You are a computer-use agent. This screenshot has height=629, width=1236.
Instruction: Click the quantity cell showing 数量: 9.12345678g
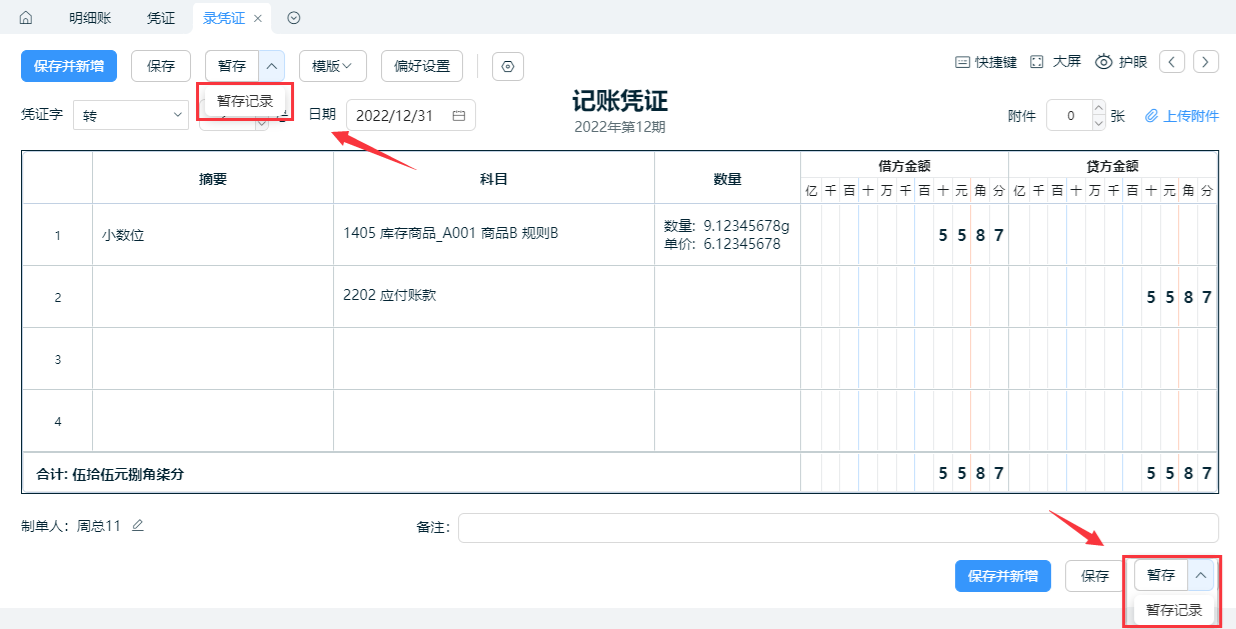click(x=727, y=235)
